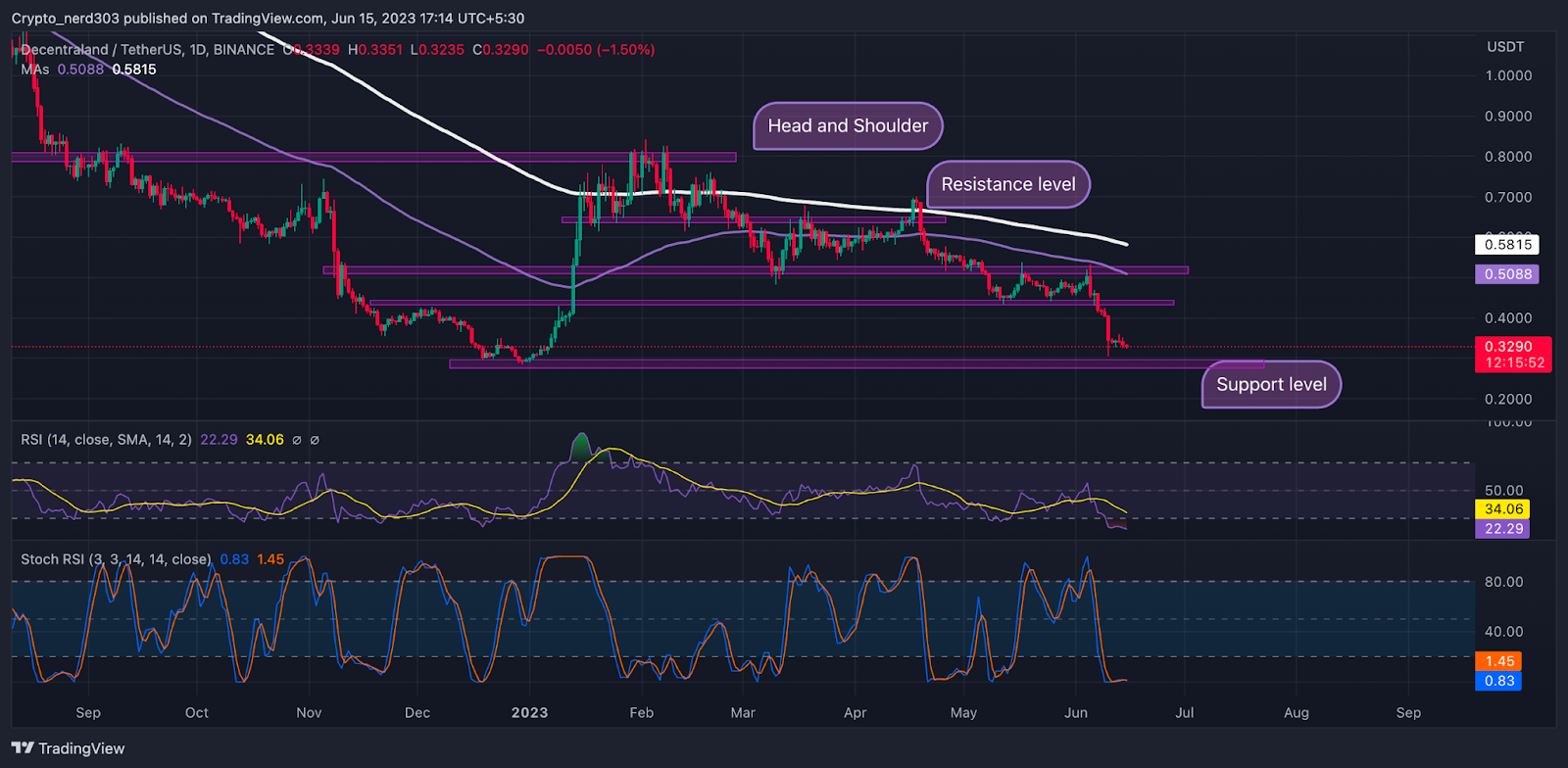This screenshot has width=1568, height=768.
Task: Click the yellow 34.06 value in the RSI legend
Action: 265,440
